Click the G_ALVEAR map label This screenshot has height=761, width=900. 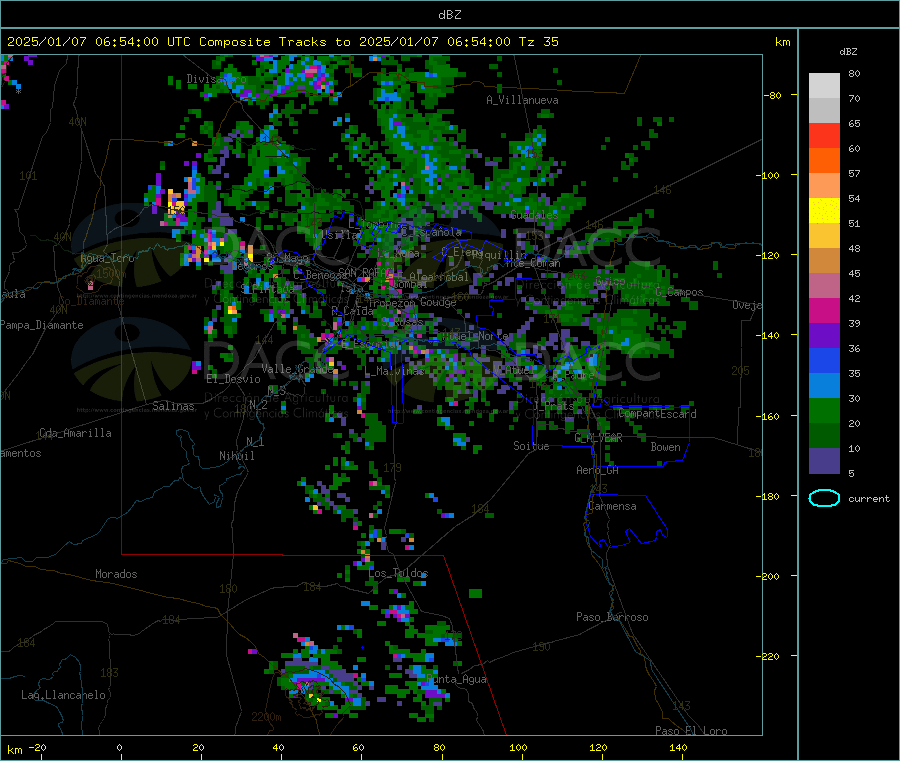pos(599,438)
